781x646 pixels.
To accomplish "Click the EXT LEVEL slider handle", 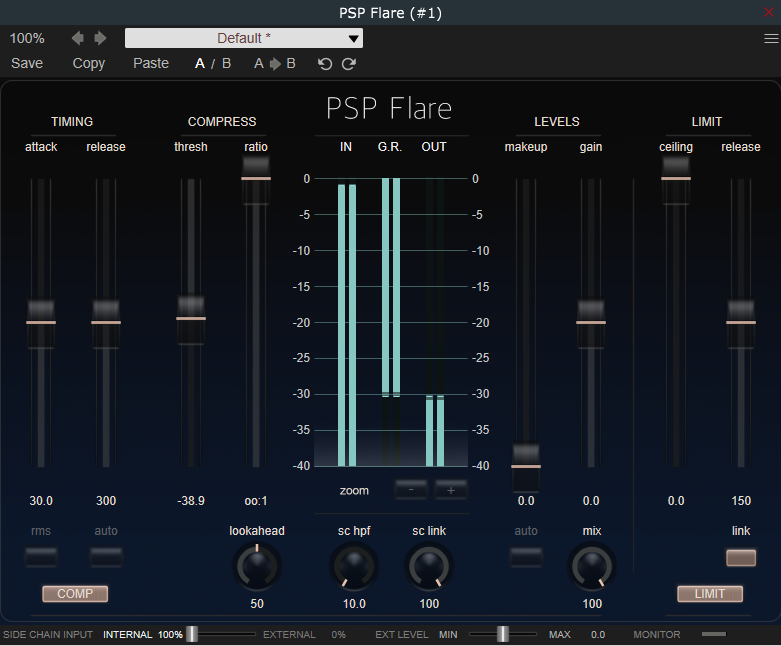I will tap(503, 634).
